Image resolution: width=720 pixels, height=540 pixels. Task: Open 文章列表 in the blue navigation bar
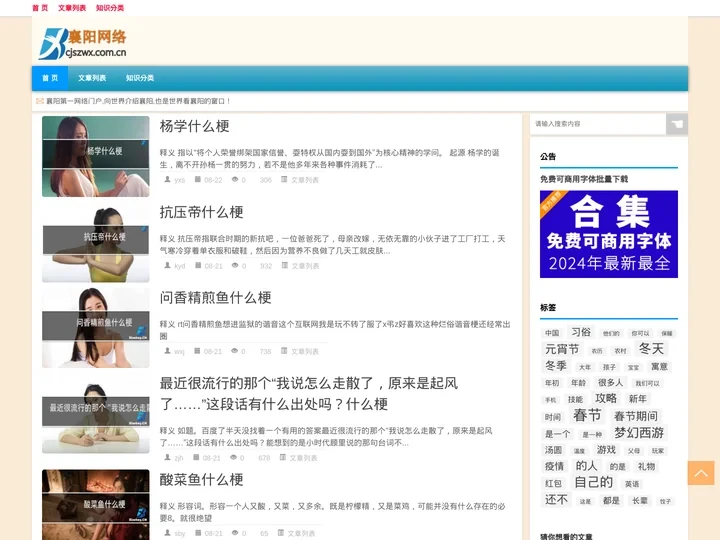pyautogui.click(x=92, y=78)
